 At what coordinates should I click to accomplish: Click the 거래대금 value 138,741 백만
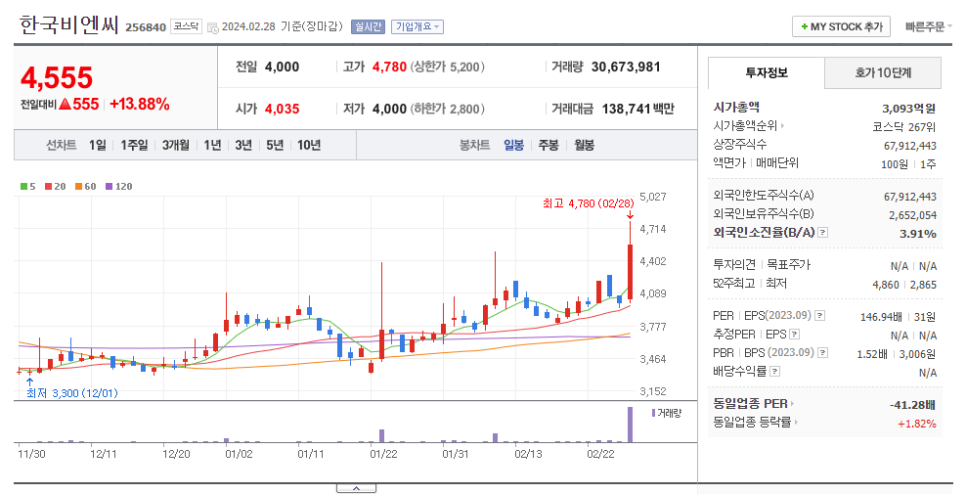tap(638, 109)
